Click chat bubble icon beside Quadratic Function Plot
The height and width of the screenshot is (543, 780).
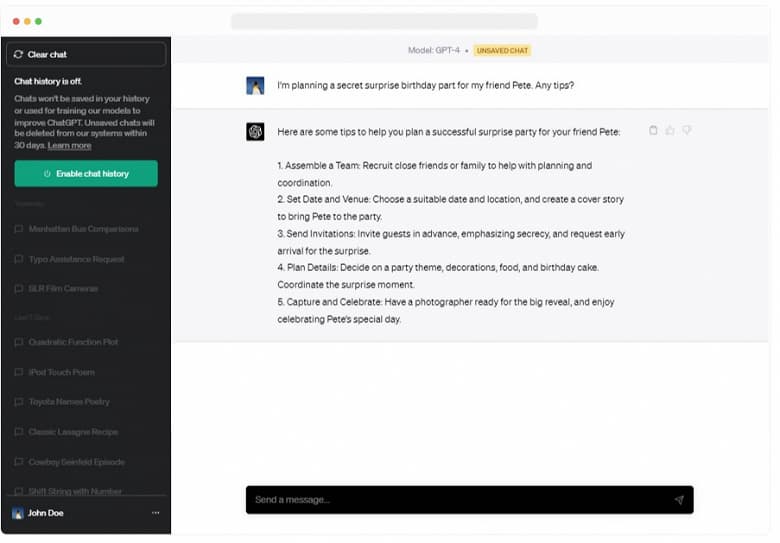tap(19, 342)
